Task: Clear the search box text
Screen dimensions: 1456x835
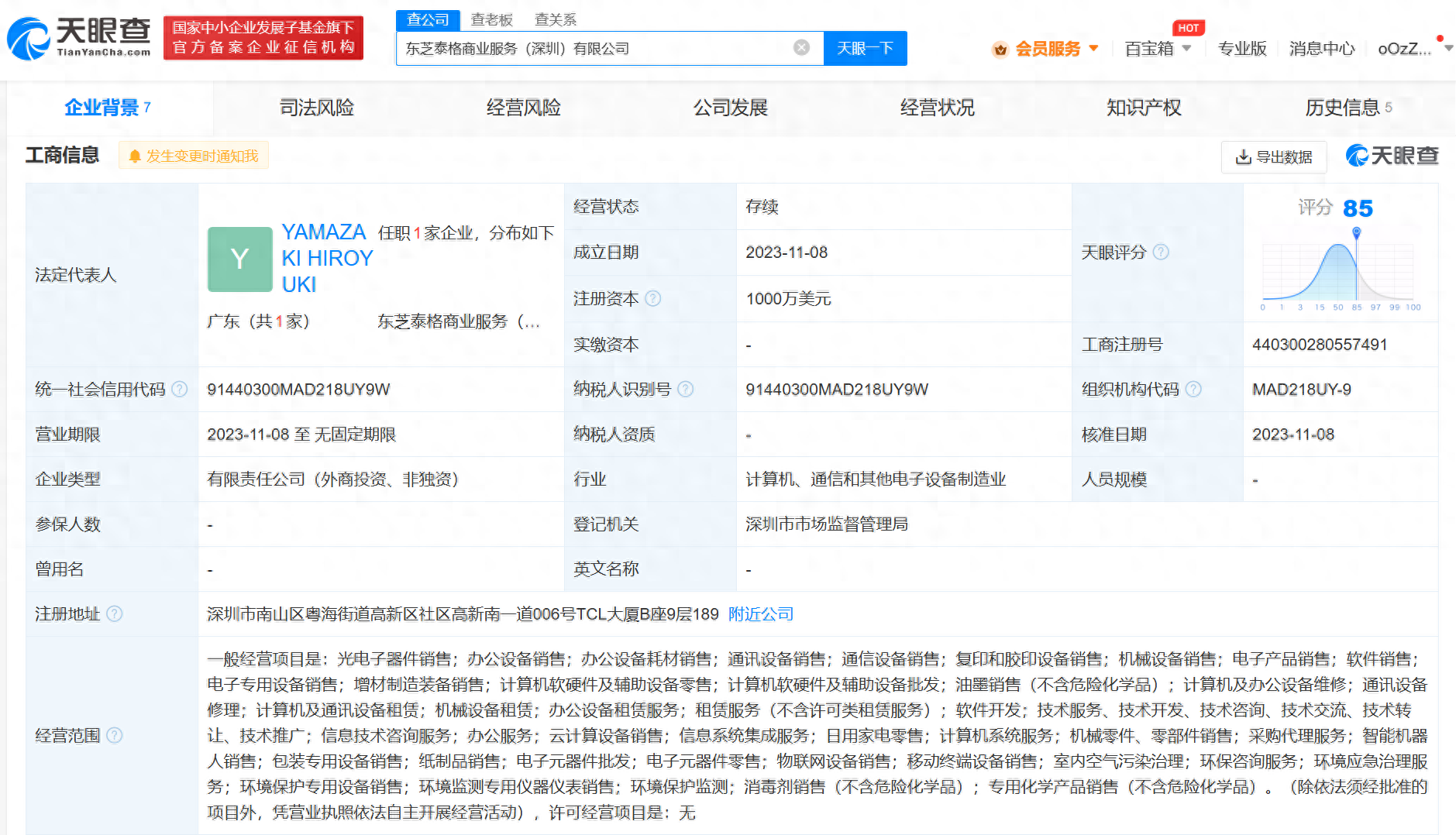Action: point(802,48)
